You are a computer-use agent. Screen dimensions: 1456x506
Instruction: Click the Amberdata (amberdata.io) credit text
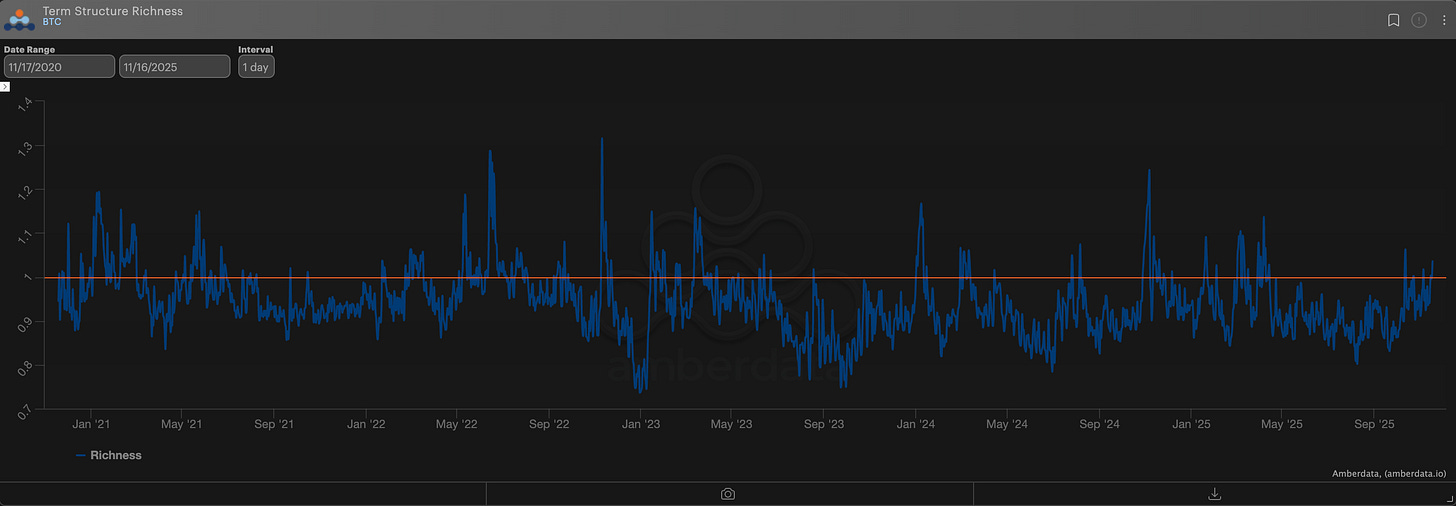(x=1390, y=474)
